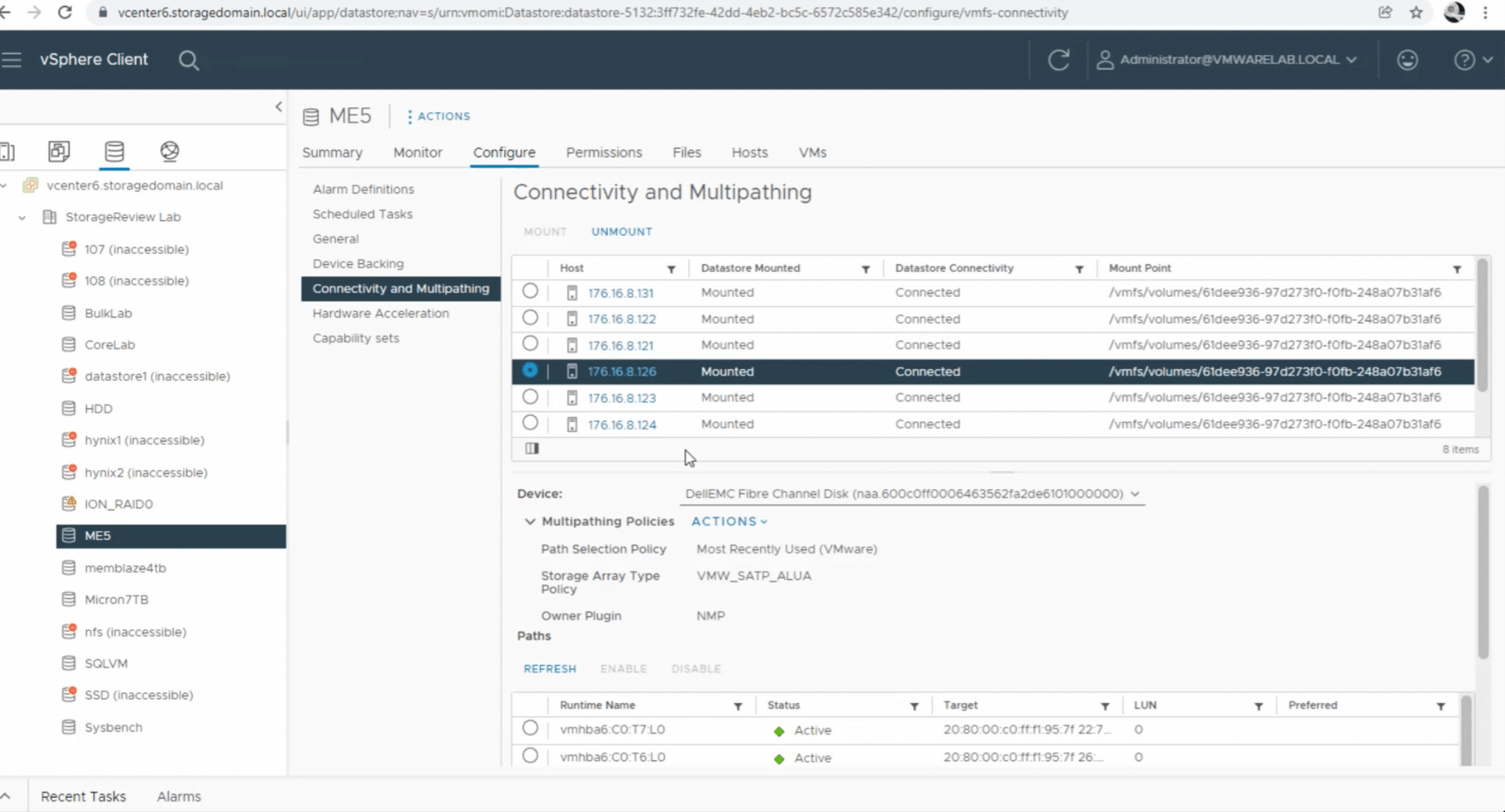The width and height of the screenshot is (1505, 812).
Task: Switch to the Files tab
Action: [x=687, y=153]
